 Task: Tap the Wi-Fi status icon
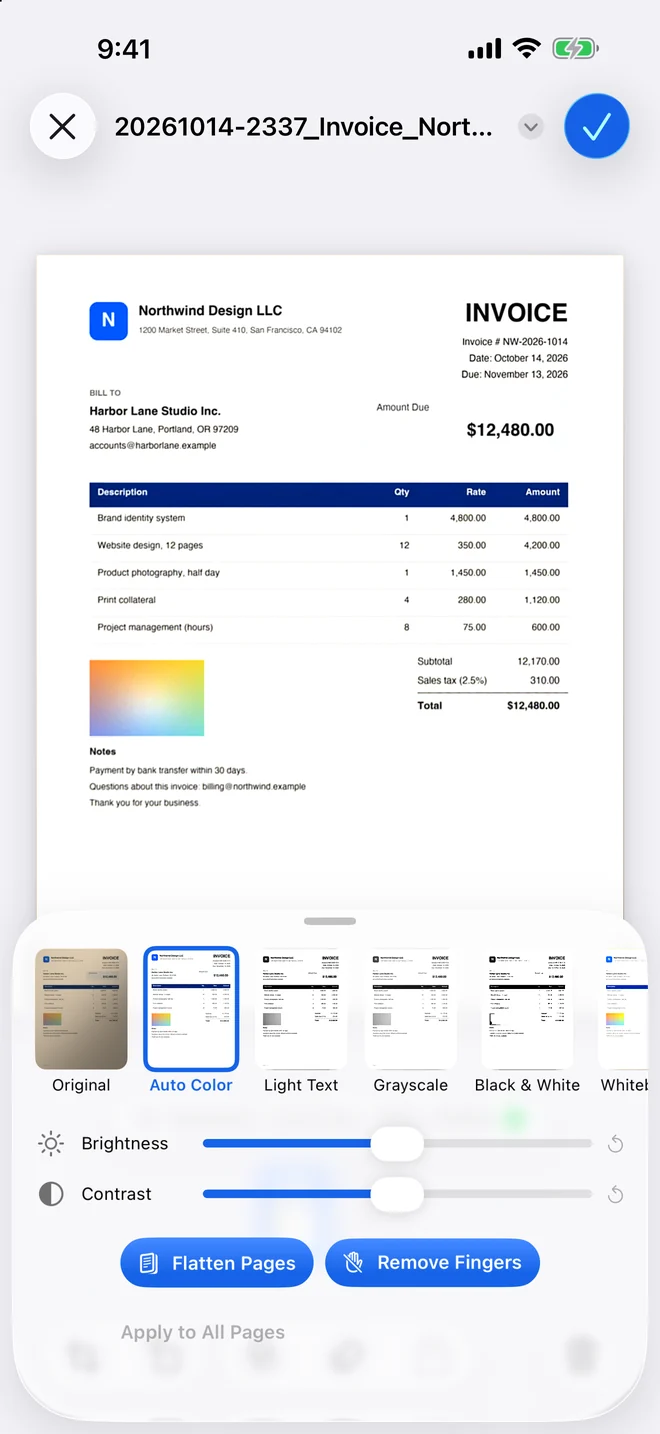[x=526, y=48]
